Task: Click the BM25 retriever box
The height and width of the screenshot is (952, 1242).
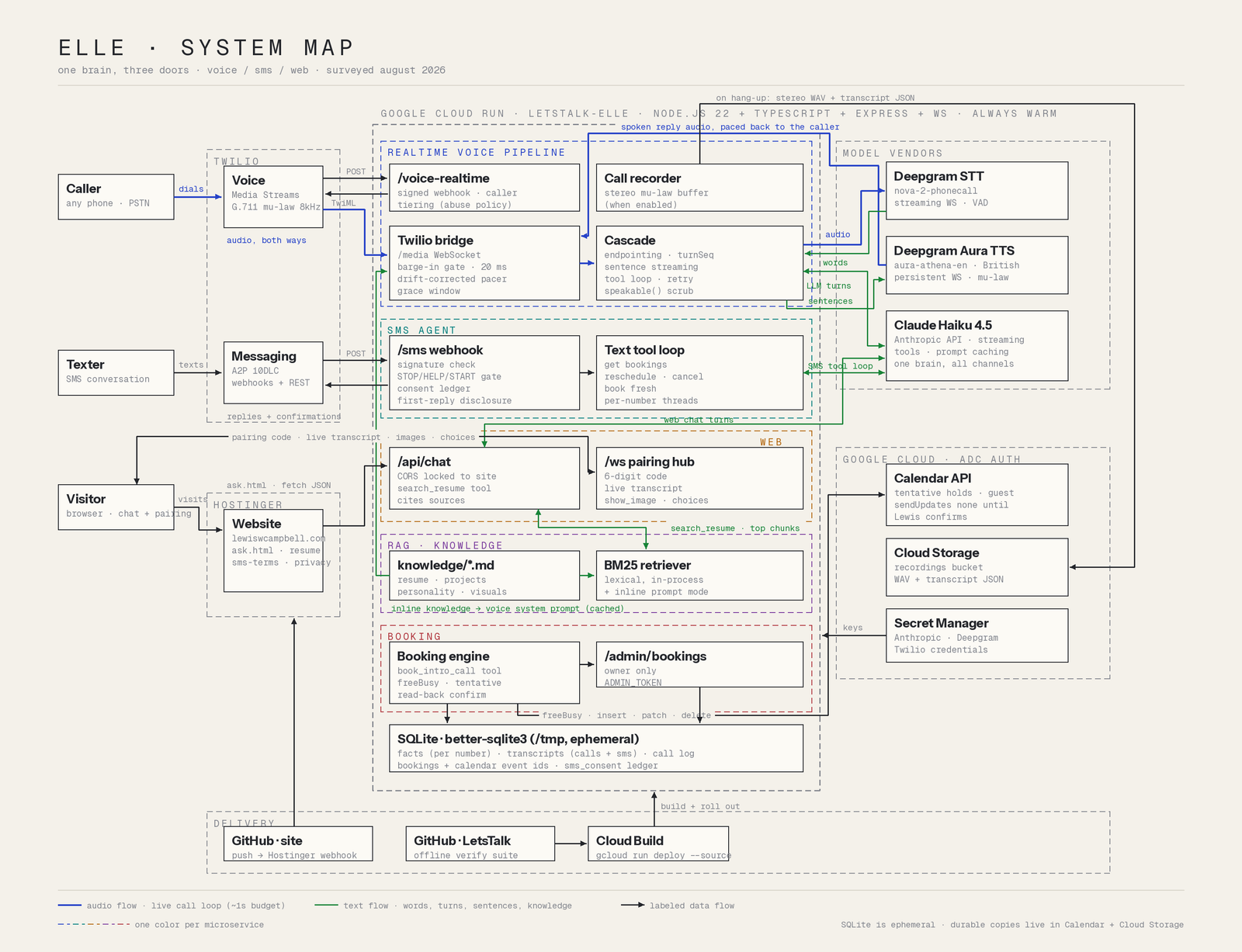Action: point(699,576)
